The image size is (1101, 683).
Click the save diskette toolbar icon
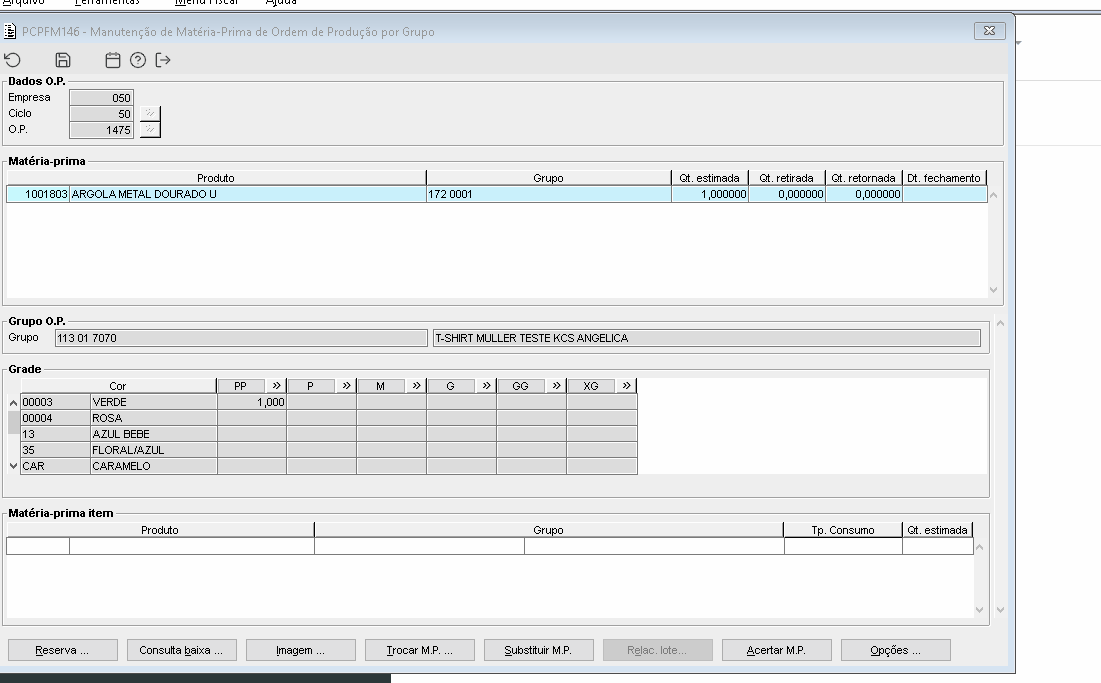click(x=62, y=60)
